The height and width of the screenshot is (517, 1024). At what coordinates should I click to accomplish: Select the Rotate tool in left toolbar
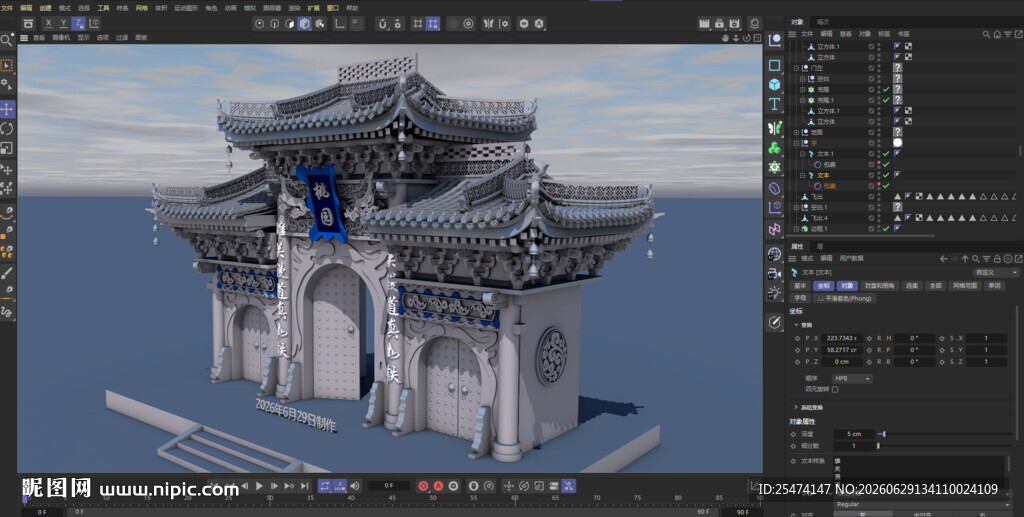tap(7, 129)
